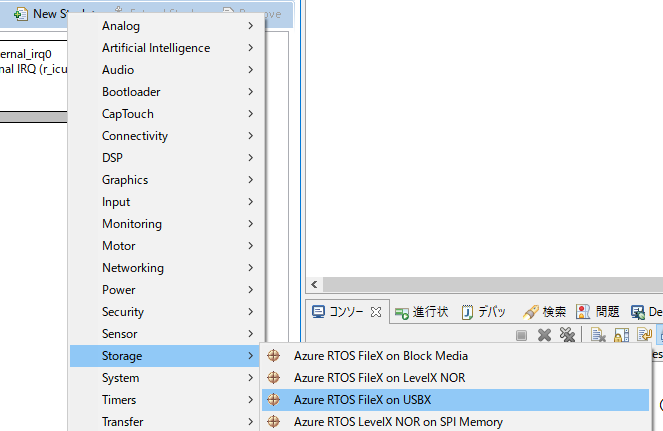Open the CapTouch submenu
The height and width of the screenshot is (431, 663).
pos(164,114)
